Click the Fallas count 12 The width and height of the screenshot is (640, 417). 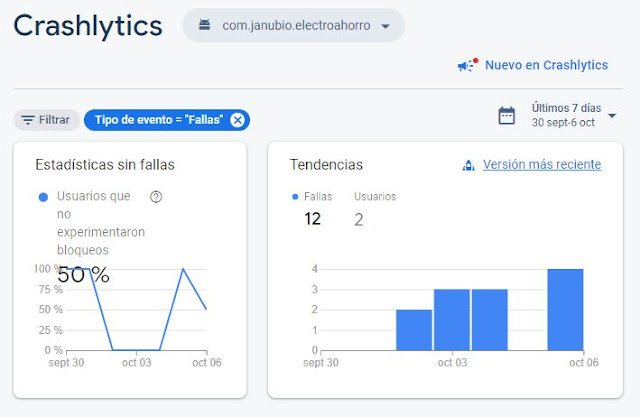[313, 219]
